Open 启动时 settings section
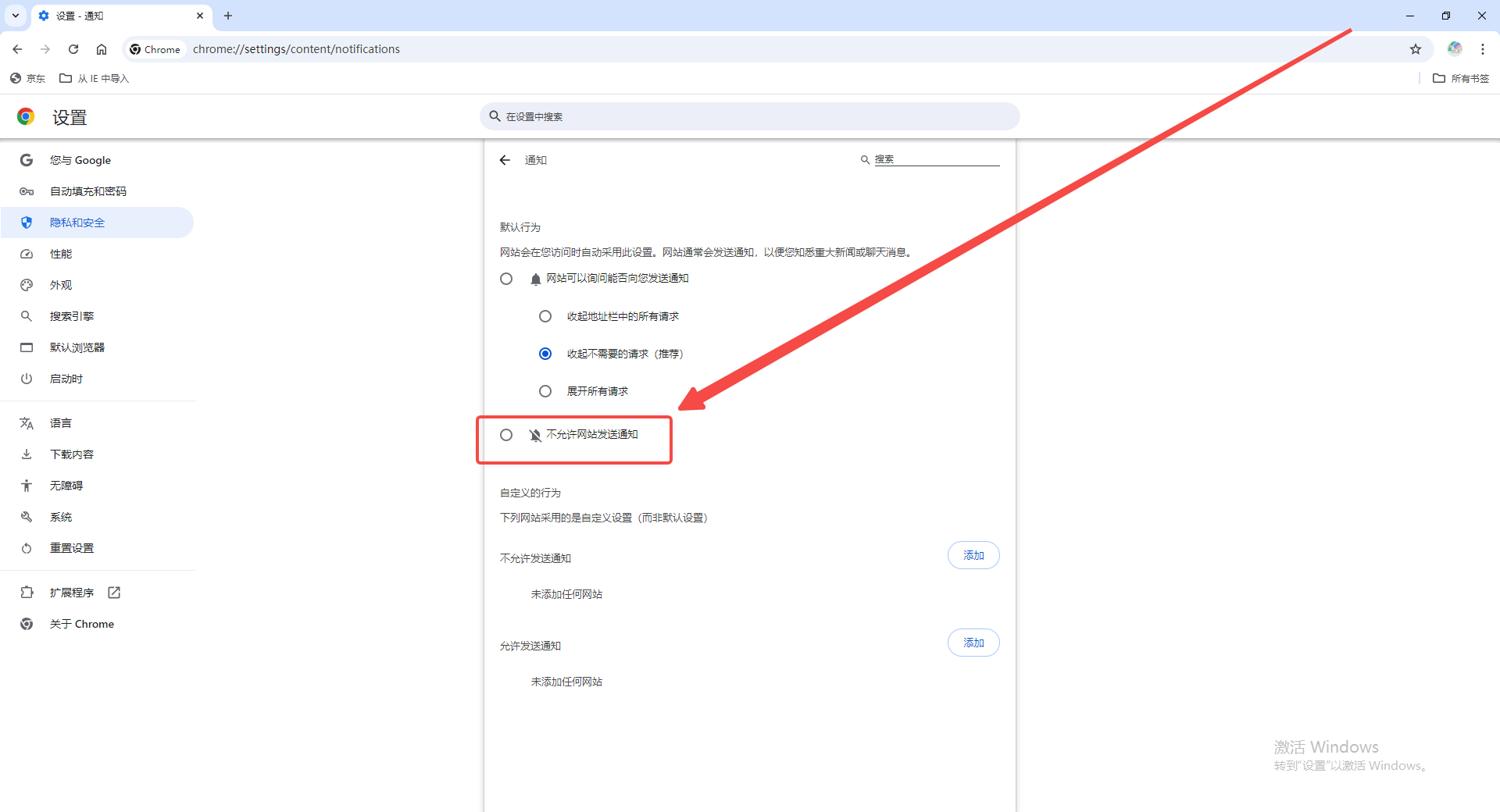1500x812 pixels. point(97,379)
